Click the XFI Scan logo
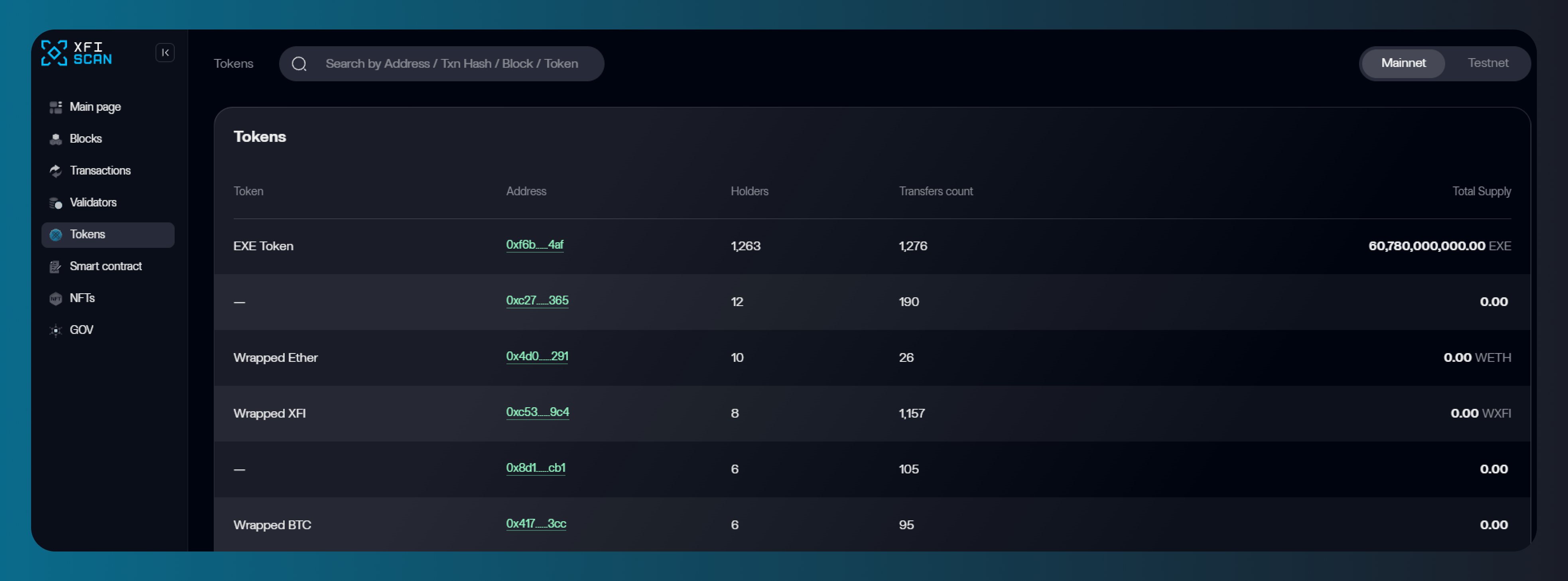 click(x=77, y=53)
